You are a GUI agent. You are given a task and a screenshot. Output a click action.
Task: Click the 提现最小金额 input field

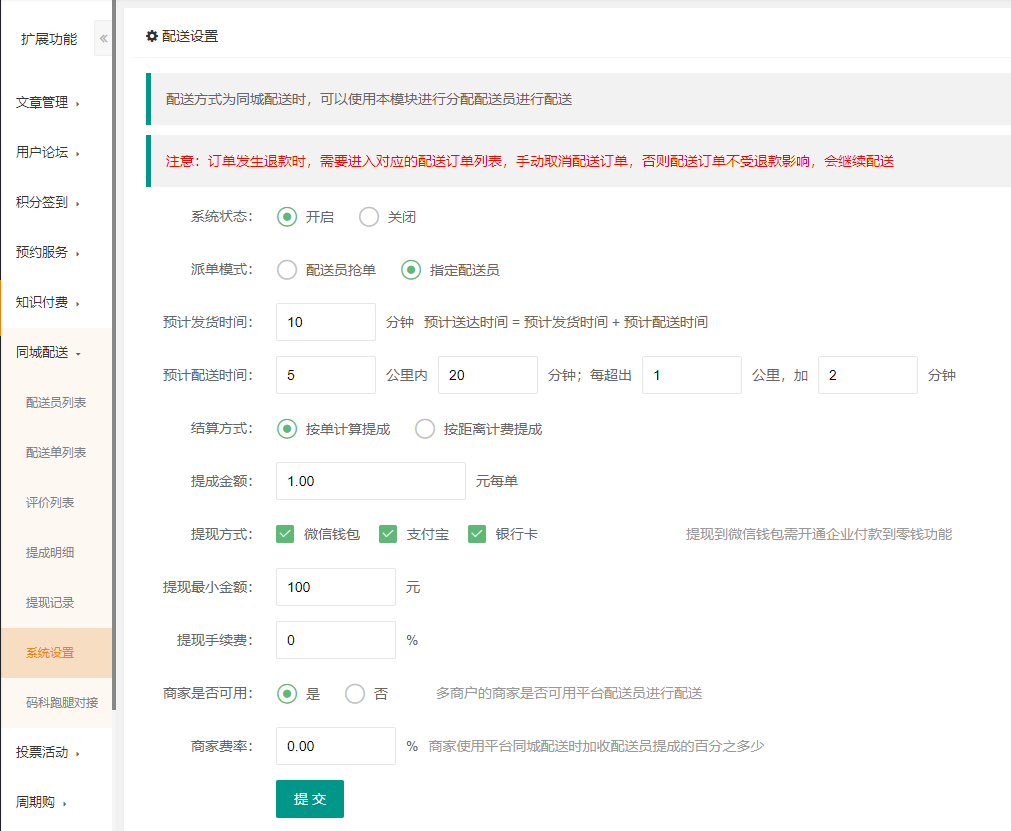pyautogui.click(x=335, y=587)
